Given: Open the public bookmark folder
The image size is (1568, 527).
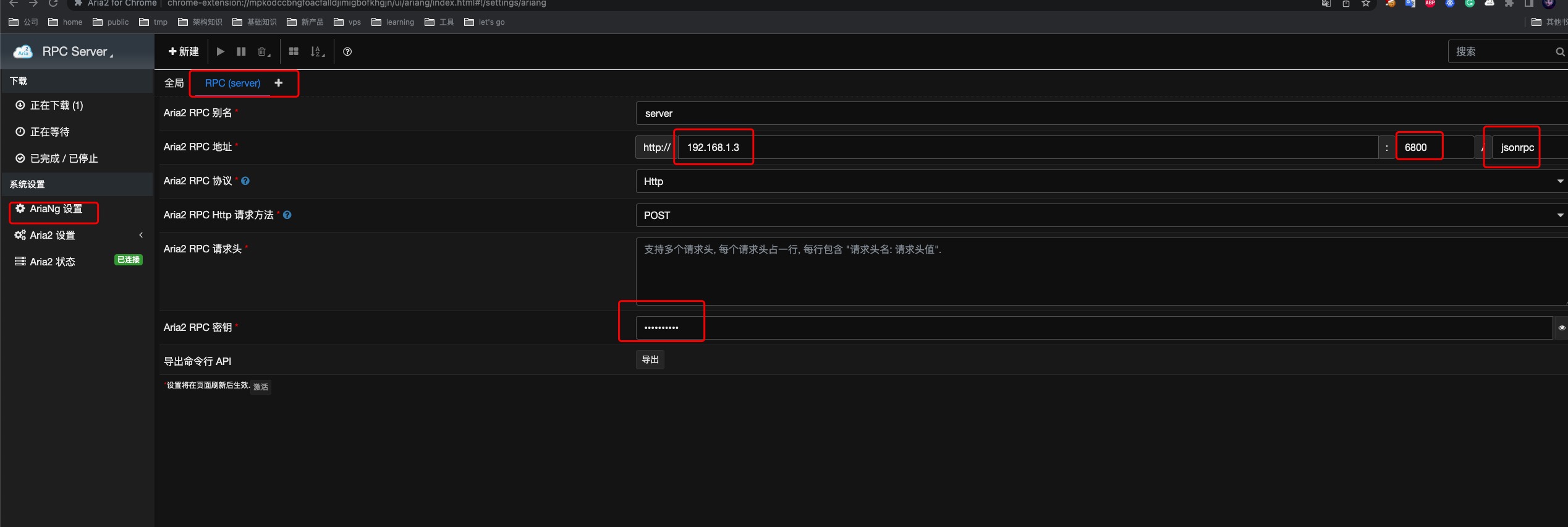Looking at the screenshot, I should pyautogui.click(x=111, y=22).
